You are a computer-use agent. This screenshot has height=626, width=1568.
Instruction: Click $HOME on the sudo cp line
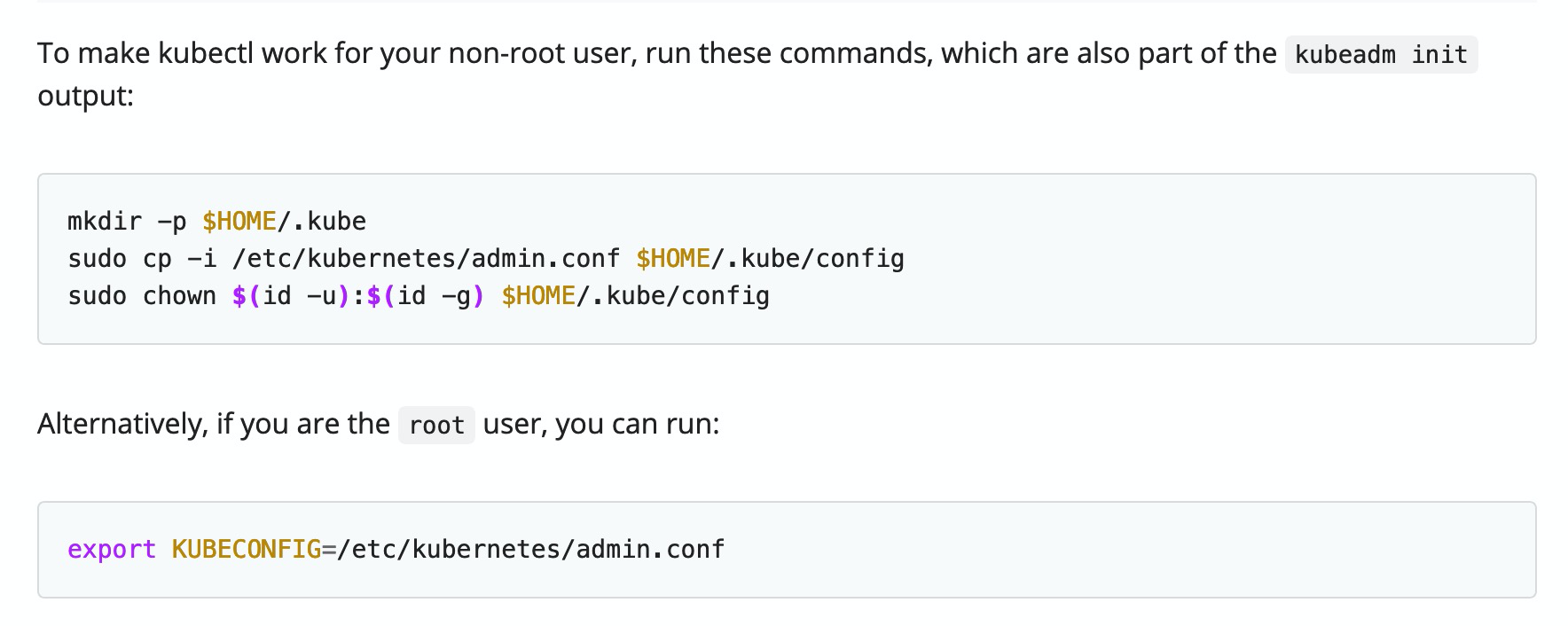click(x=673, y=258)
